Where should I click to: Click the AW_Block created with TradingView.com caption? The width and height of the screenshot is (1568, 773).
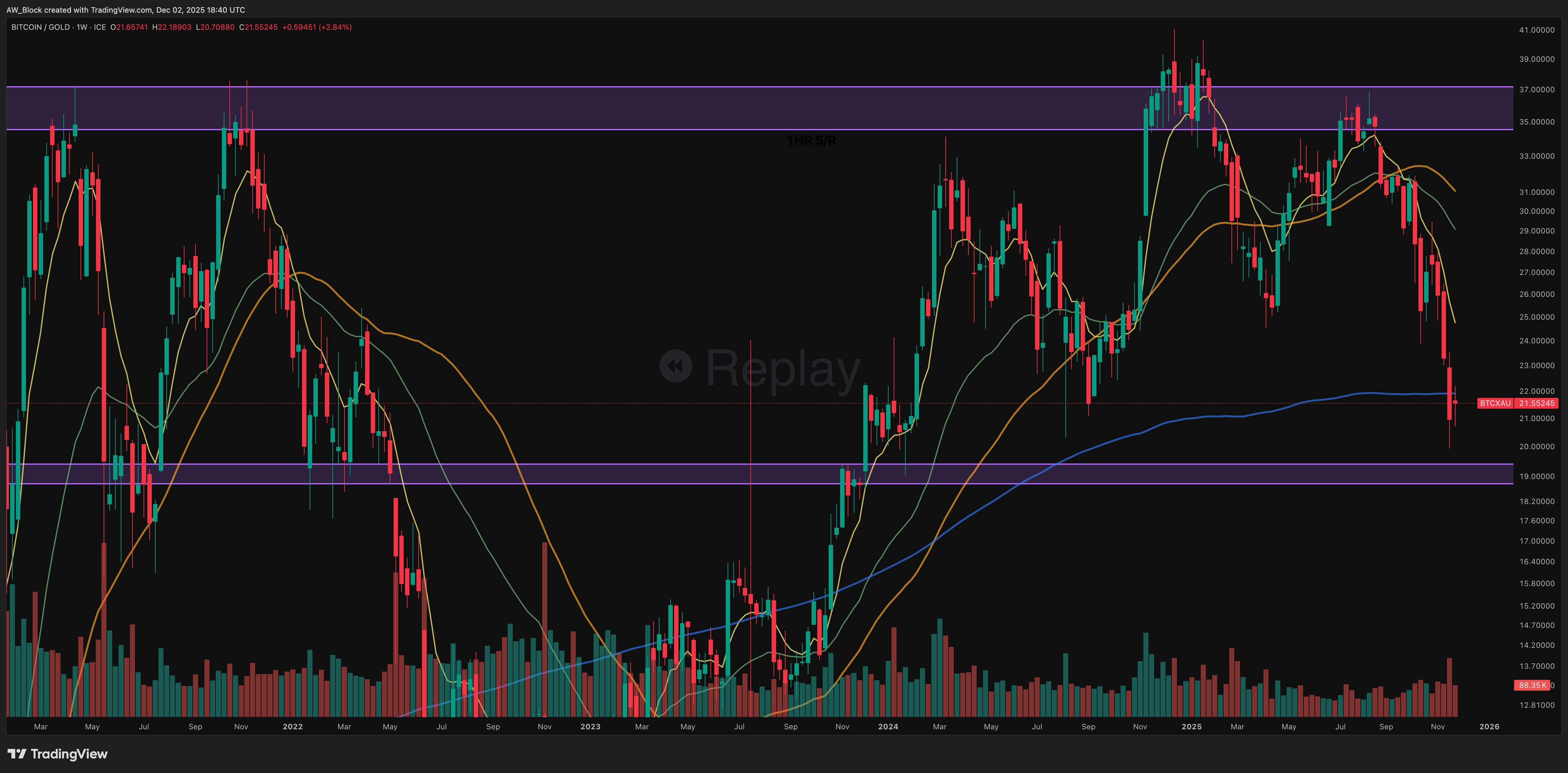(x=125, y=10)
